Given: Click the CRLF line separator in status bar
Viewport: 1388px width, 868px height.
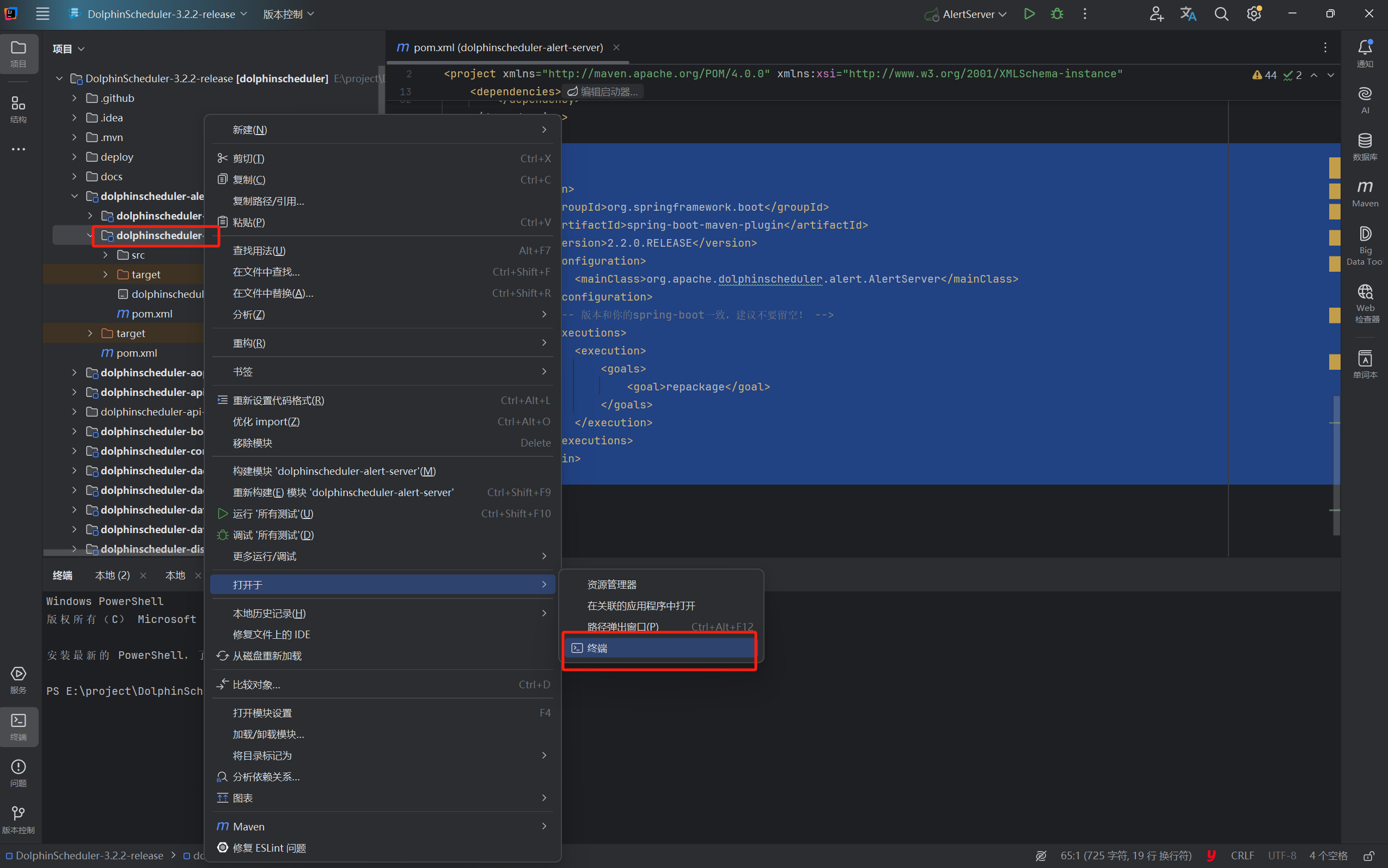Looking at the screenshot, I should 1242,855.
